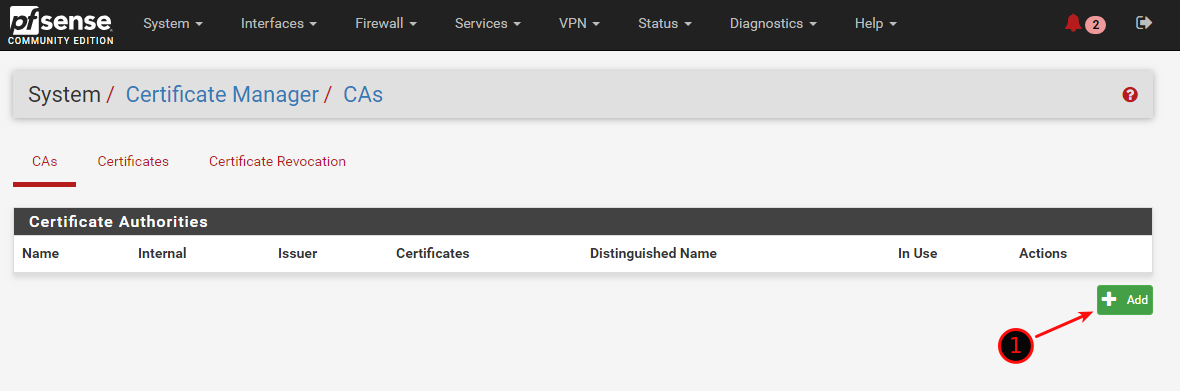Click the logout icon in navbar

click(x=1144, y=23)
